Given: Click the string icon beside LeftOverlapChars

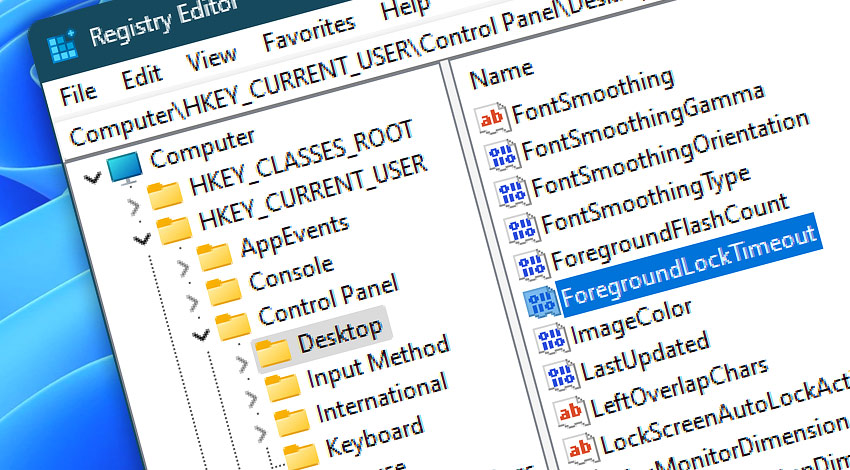Looking at the screenshot, I should [571, 414].
